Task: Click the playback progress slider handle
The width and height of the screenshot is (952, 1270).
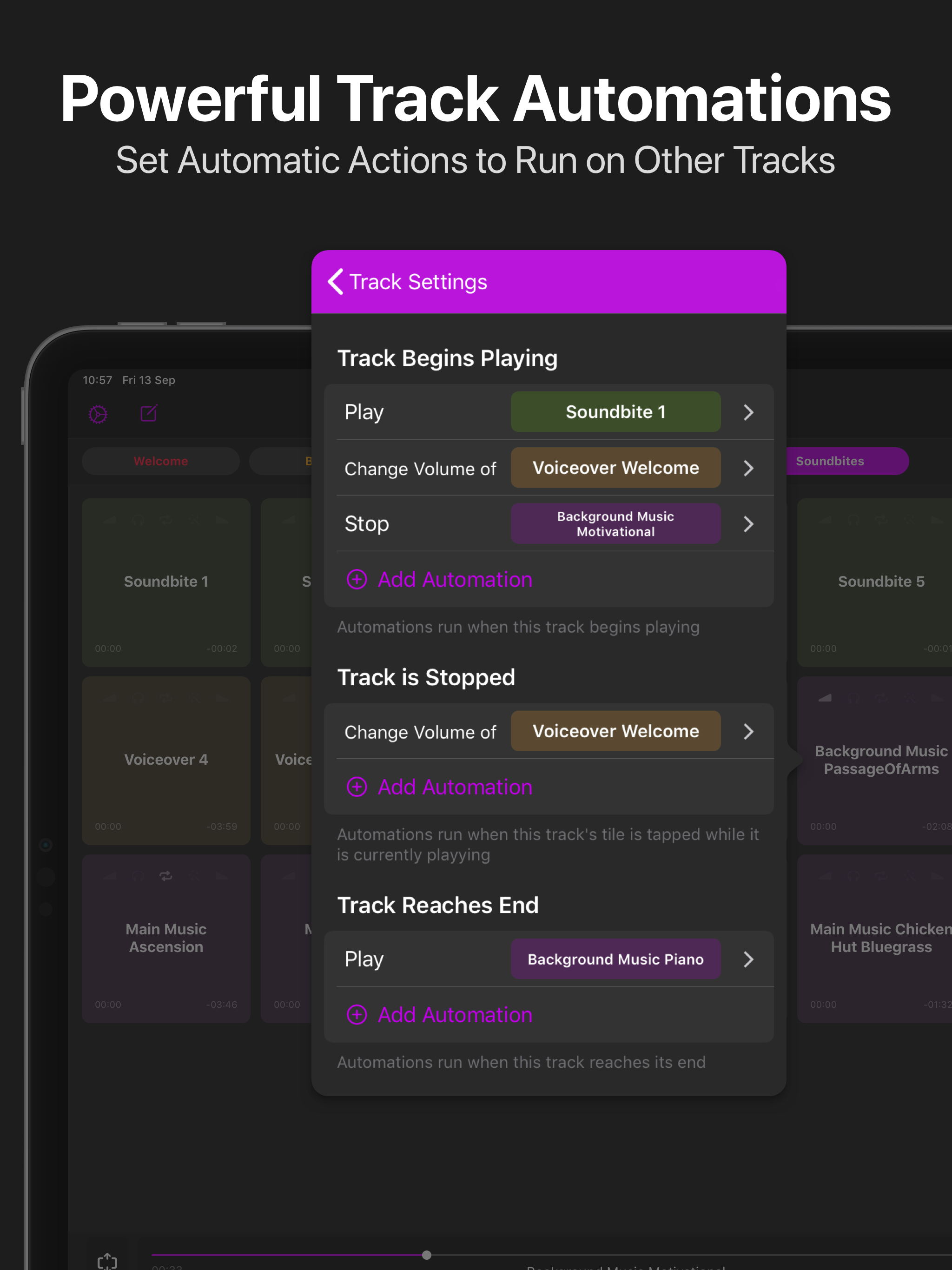Action: pos(427,1255)
